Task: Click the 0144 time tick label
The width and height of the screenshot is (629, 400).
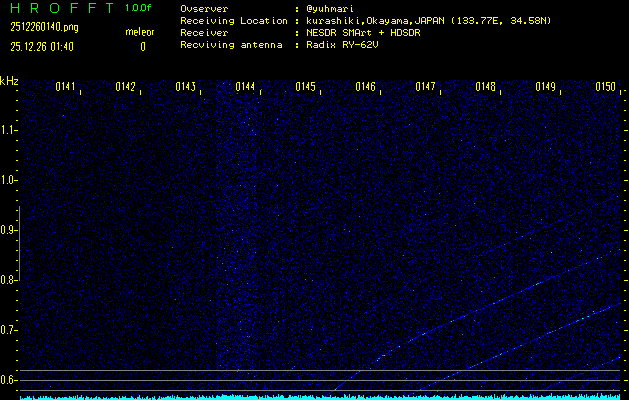Action: click(x=246, y=87)
